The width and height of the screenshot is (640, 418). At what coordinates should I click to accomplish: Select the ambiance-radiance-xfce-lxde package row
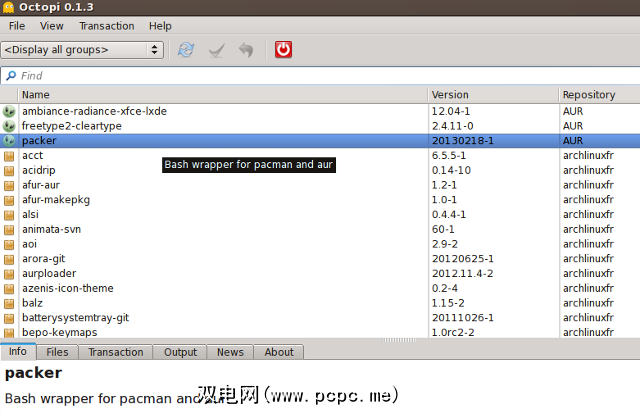click(x=320, y=111)
